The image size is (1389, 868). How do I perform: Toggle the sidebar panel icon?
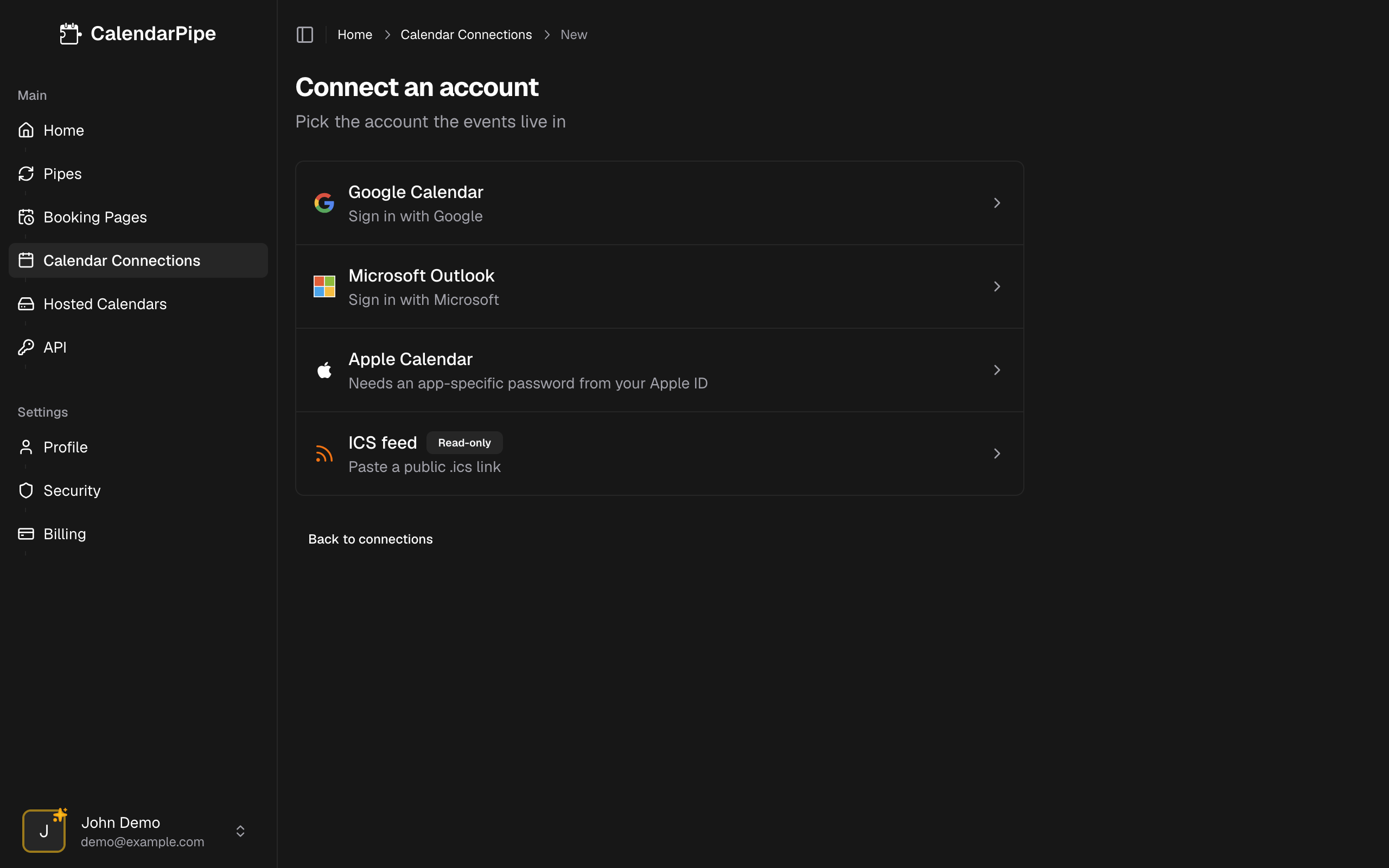point(305,34)
